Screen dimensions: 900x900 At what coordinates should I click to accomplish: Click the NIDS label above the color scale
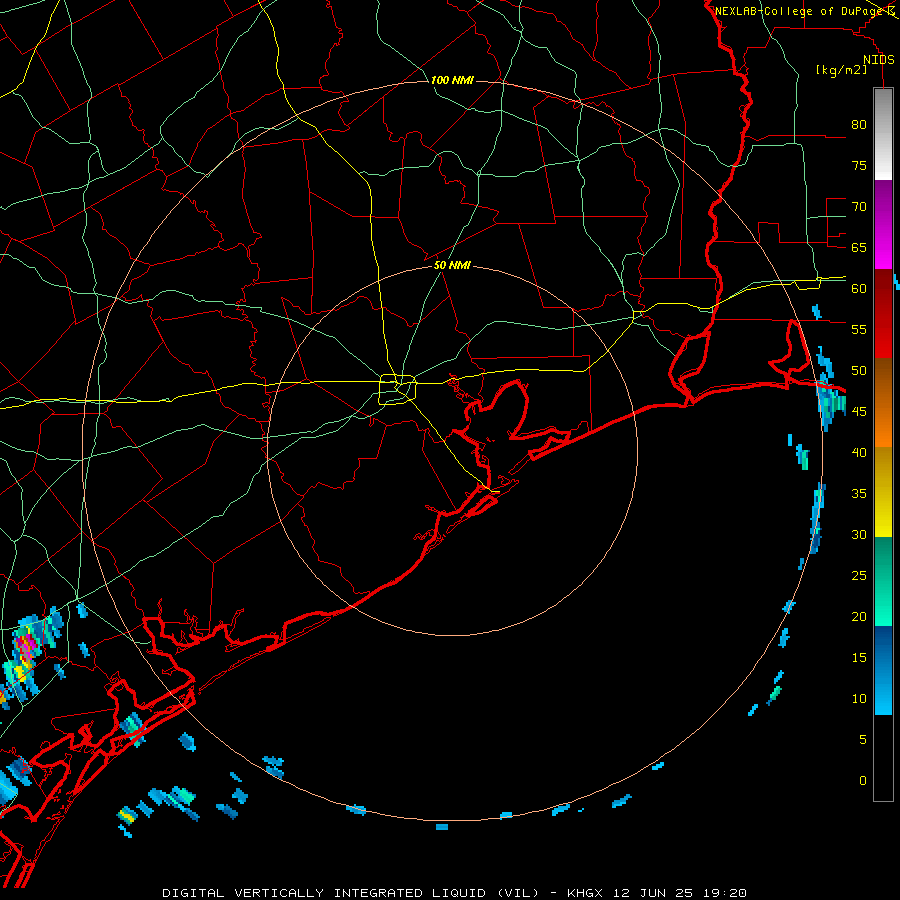879,60
